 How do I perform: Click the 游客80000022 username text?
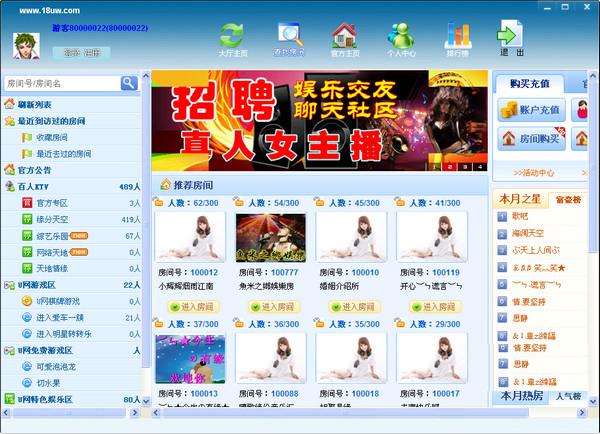click(x=100, y=28)
